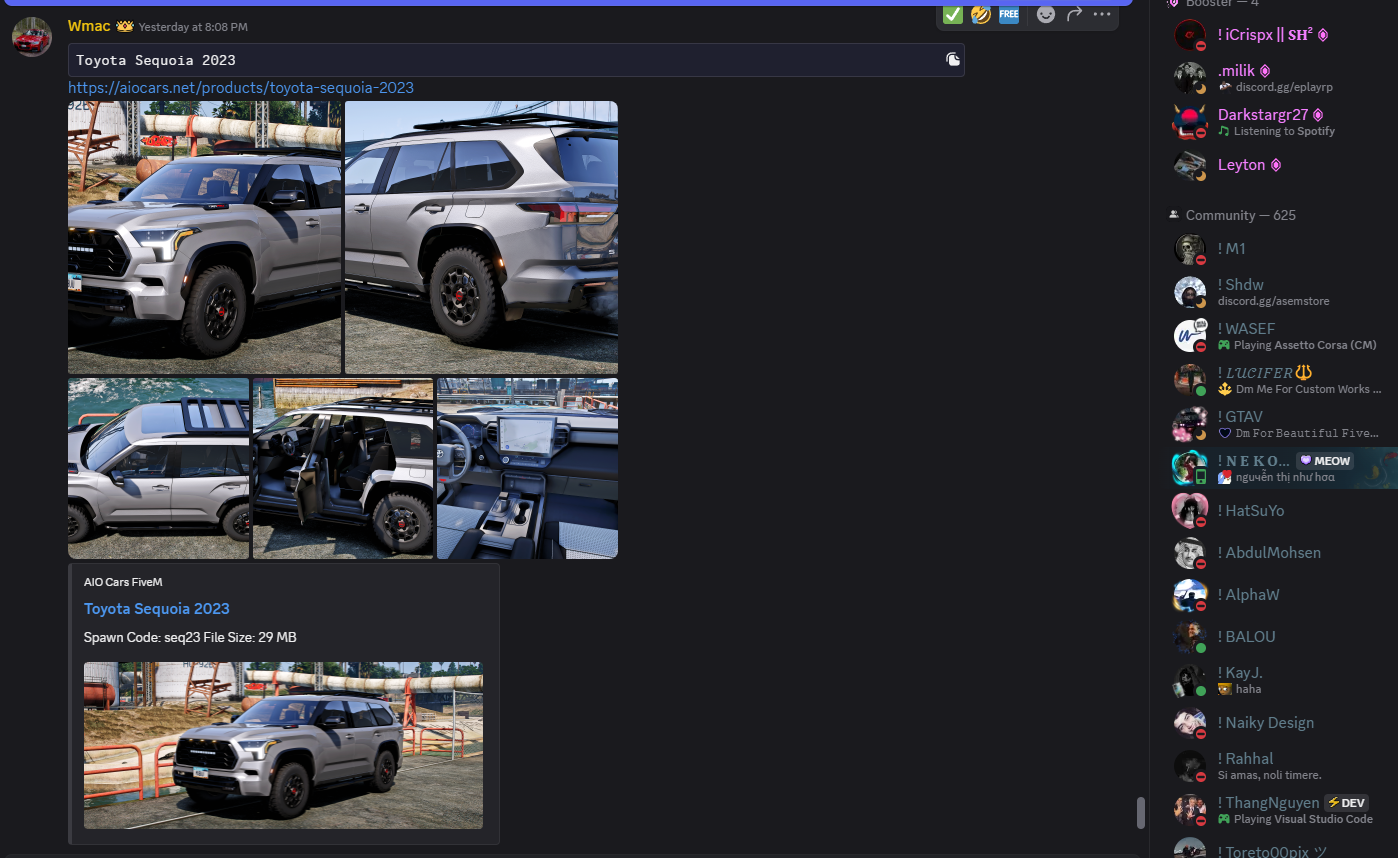Open the embed preview image of the Sequoia

coord(283,745)
